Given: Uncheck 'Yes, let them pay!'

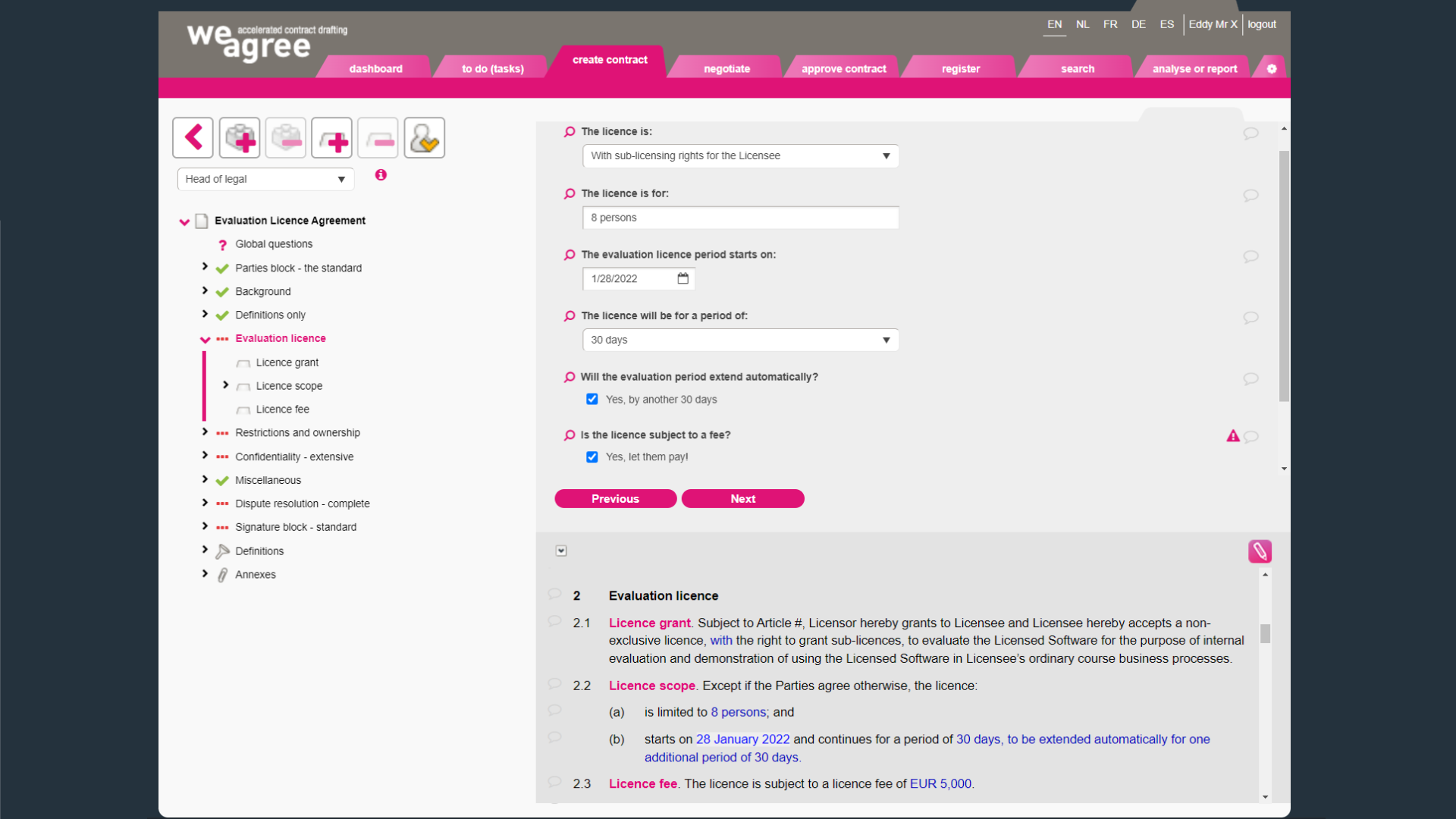Looking at the screenshot, I should (591, 457).
